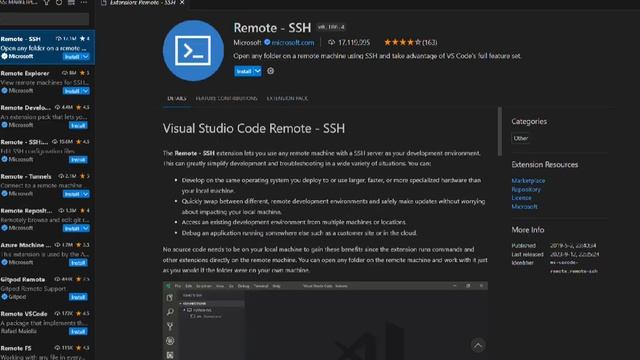Install Remote - Tunnels extension
The width and height of the screenshot is (640, 360).
[72, 194]
